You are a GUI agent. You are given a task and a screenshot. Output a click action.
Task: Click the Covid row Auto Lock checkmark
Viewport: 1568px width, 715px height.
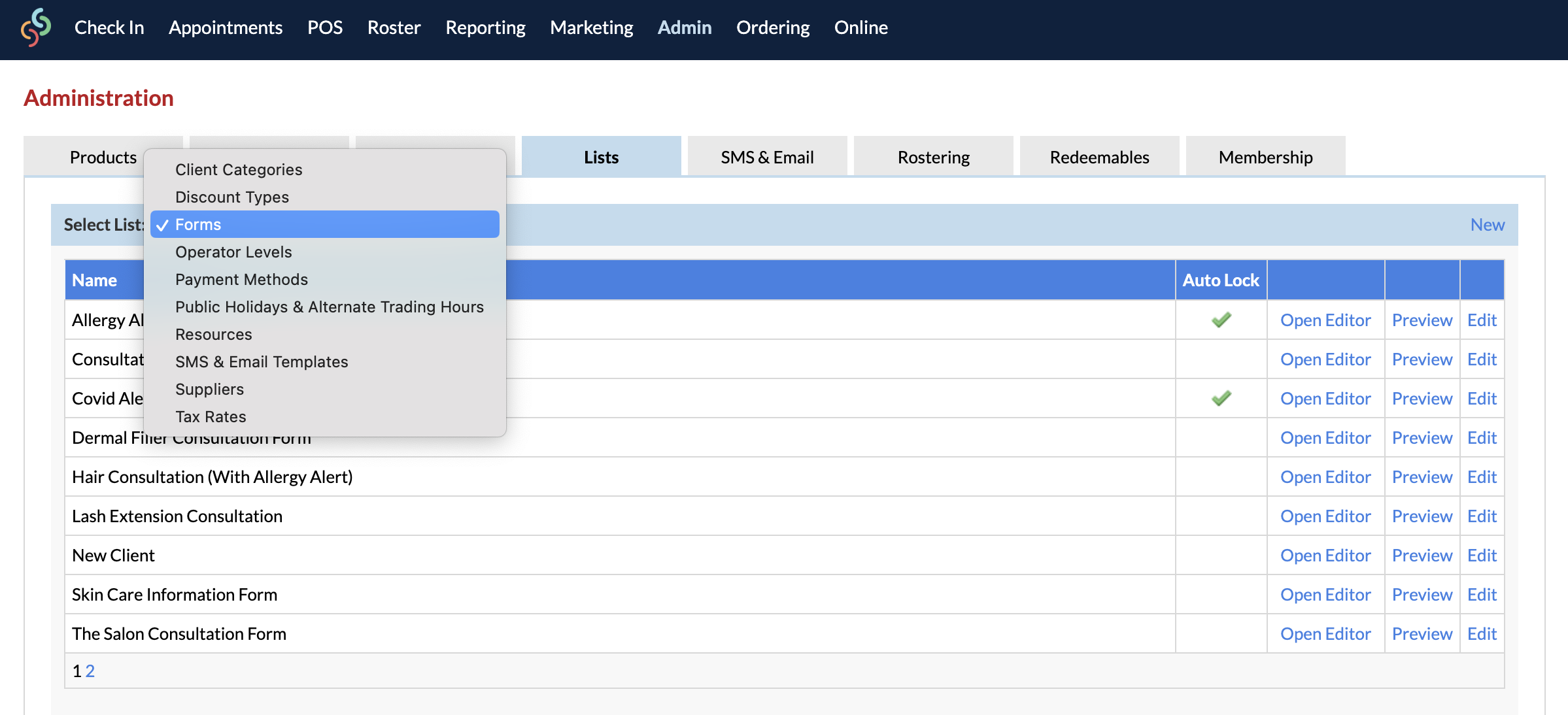[x=1221, y=398]
